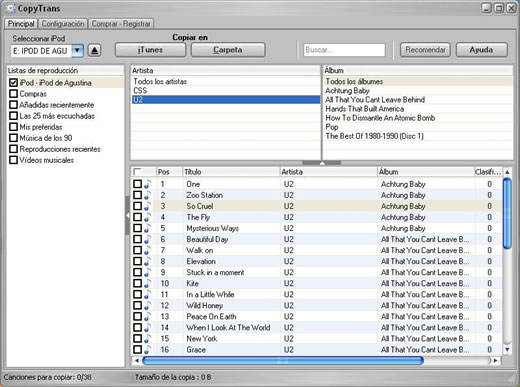Click the track list horizontal scrollbar thumb
Viewport: 520px width, 387px height.
click(x=283, y=360)
